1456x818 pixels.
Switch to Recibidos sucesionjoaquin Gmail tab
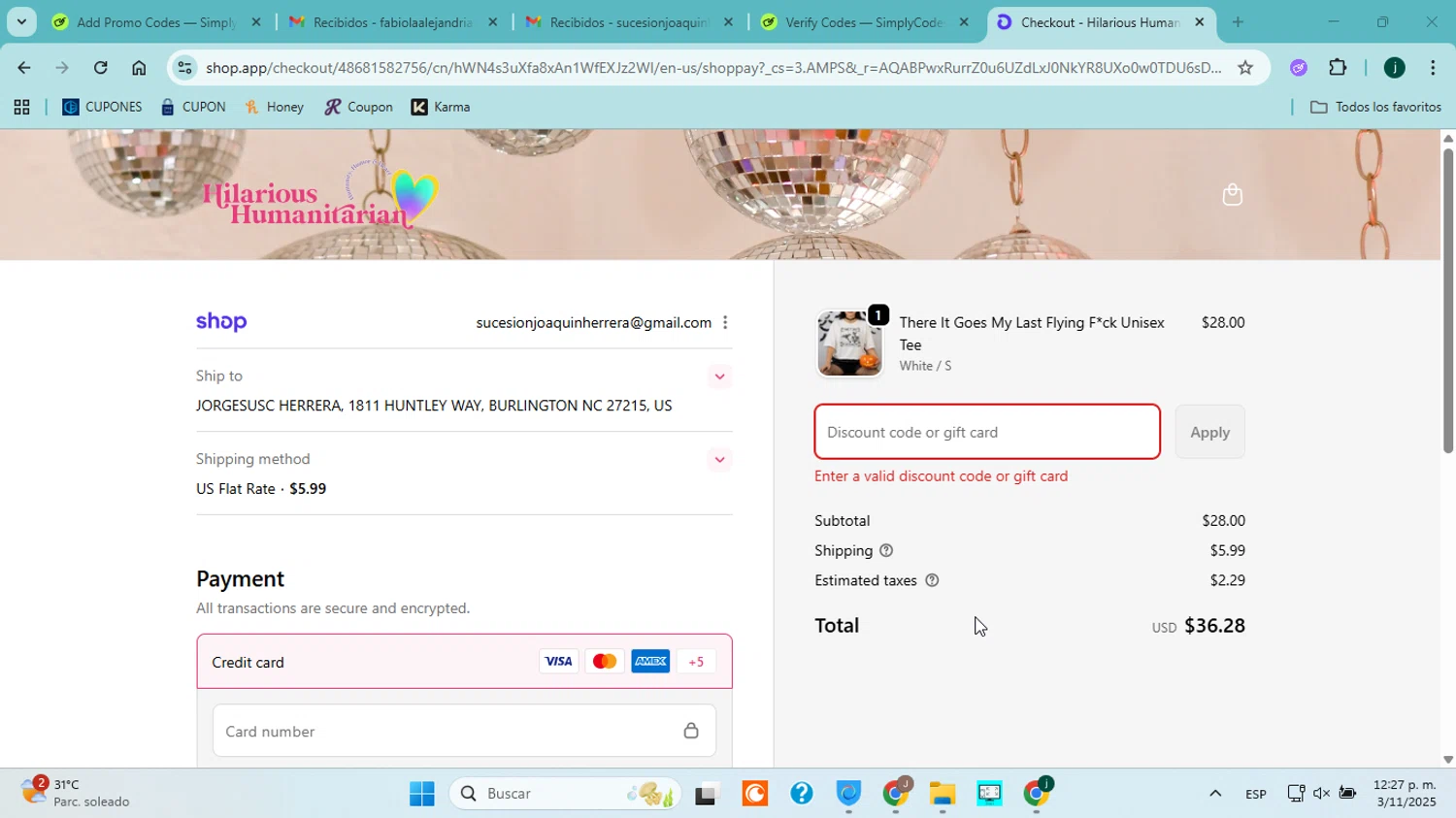(629, 22)
